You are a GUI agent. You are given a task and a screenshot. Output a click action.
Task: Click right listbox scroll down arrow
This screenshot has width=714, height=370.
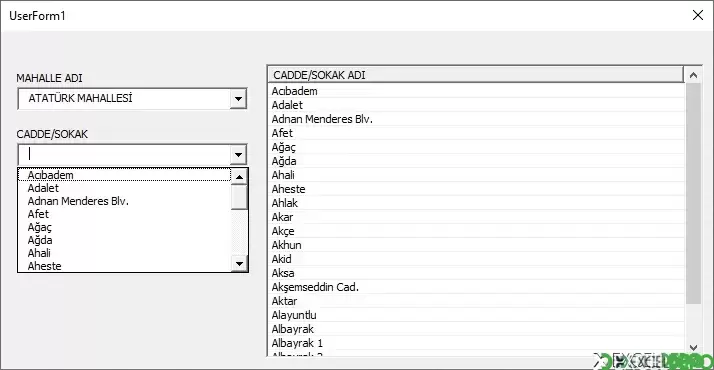pyautogui.click(x=693, y=348)
